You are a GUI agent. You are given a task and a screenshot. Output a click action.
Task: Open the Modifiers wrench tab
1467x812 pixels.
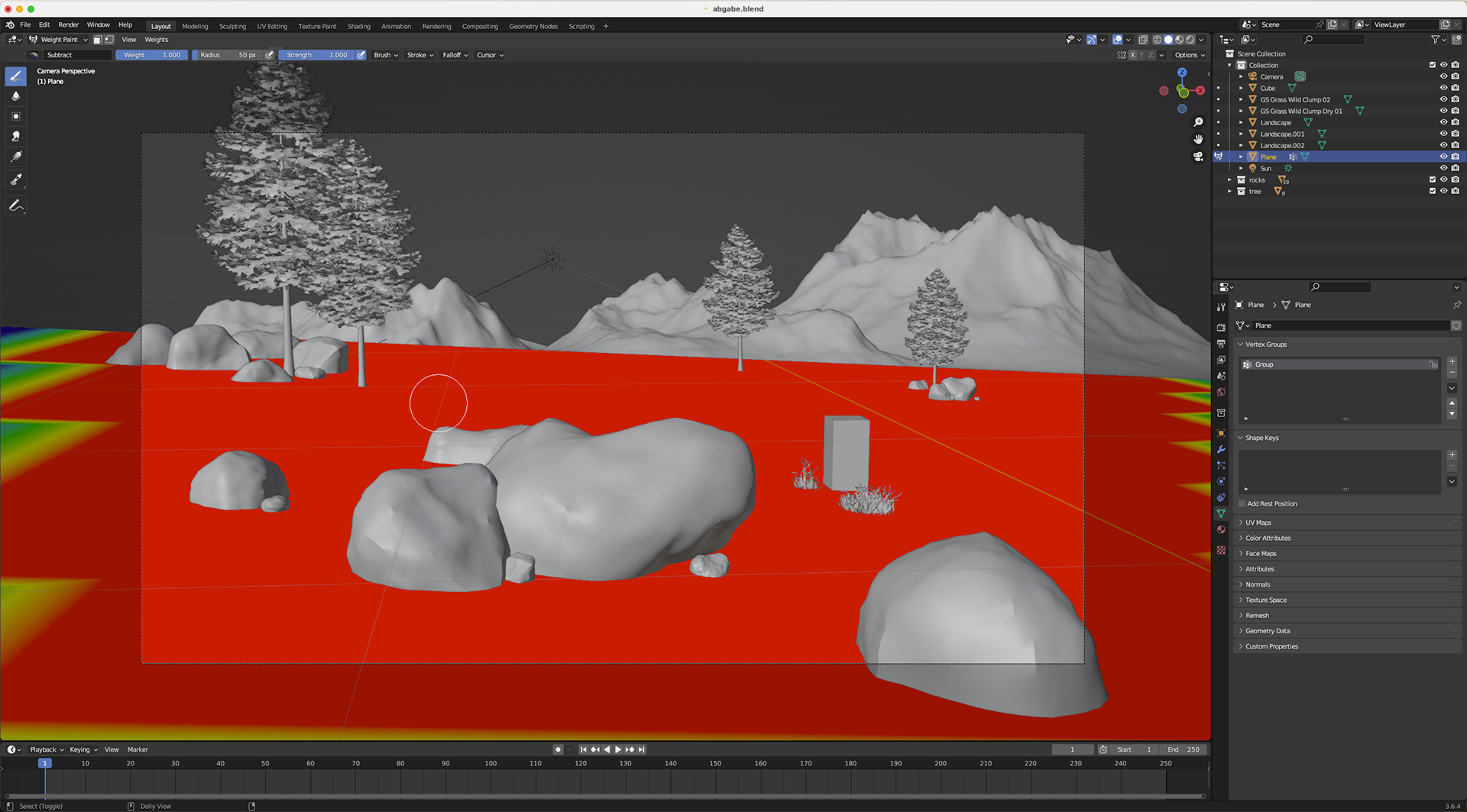point(1221,449)
